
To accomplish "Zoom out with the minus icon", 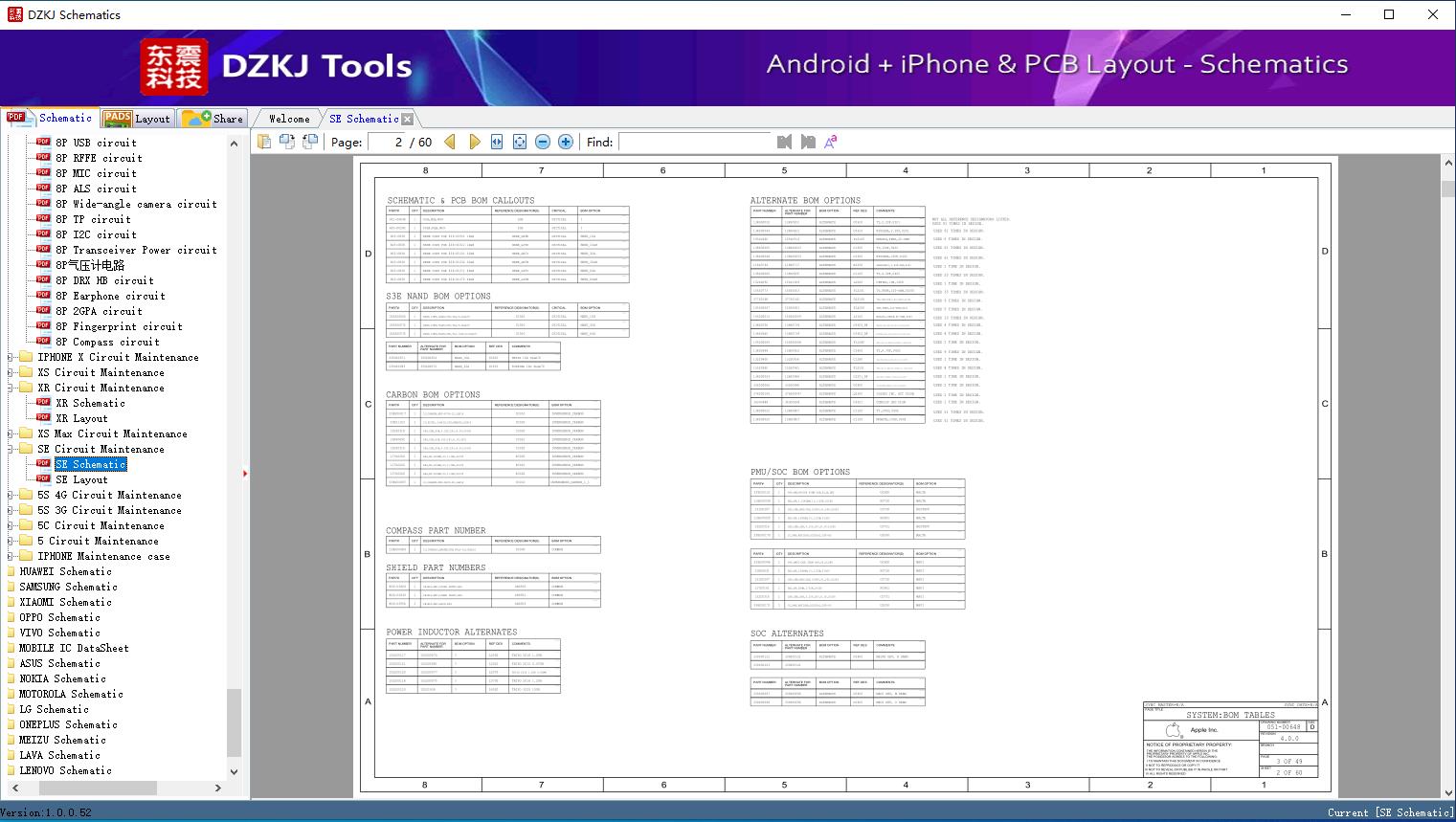I will (x=543, y=142).
